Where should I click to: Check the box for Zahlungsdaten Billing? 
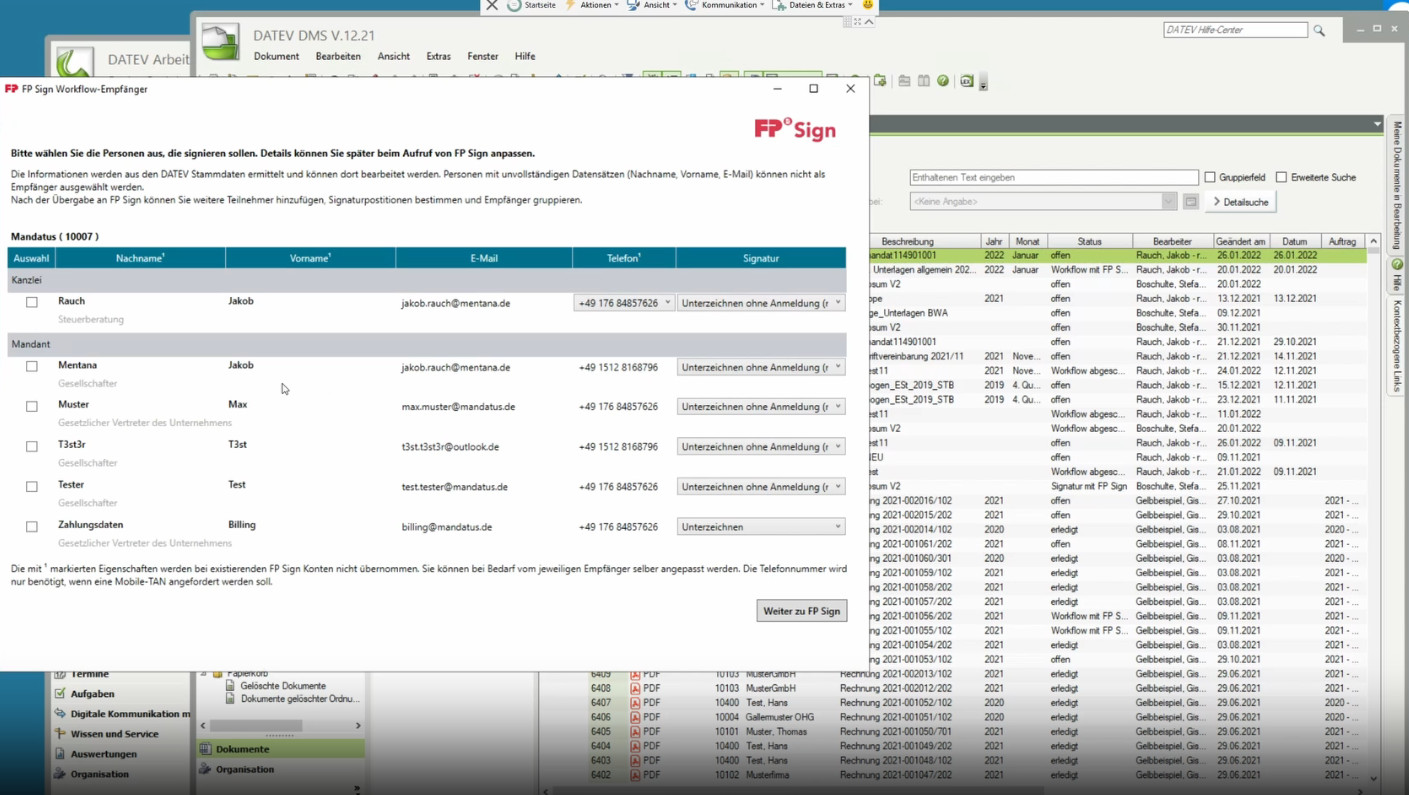[32, 526]
